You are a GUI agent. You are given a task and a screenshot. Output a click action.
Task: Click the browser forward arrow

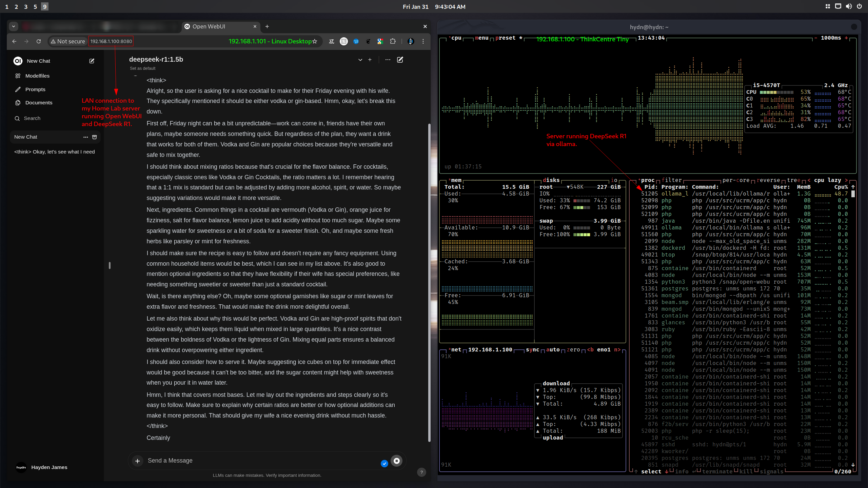coord(26,41)
